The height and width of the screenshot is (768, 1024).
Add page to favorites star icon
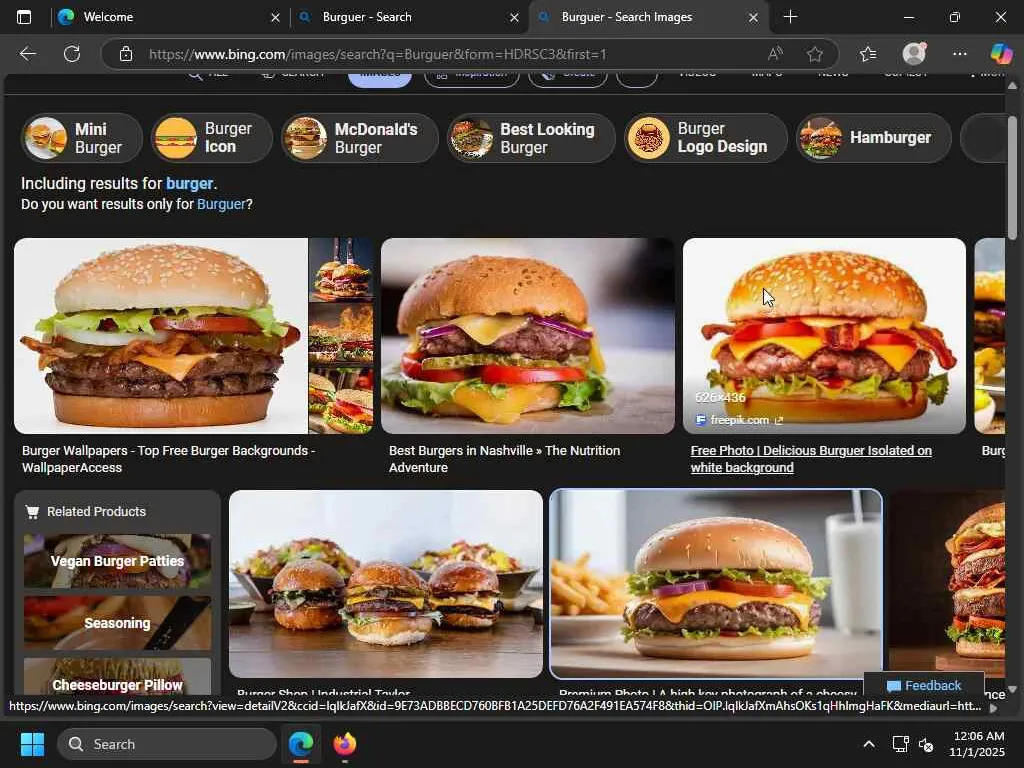tap(814, 54)
